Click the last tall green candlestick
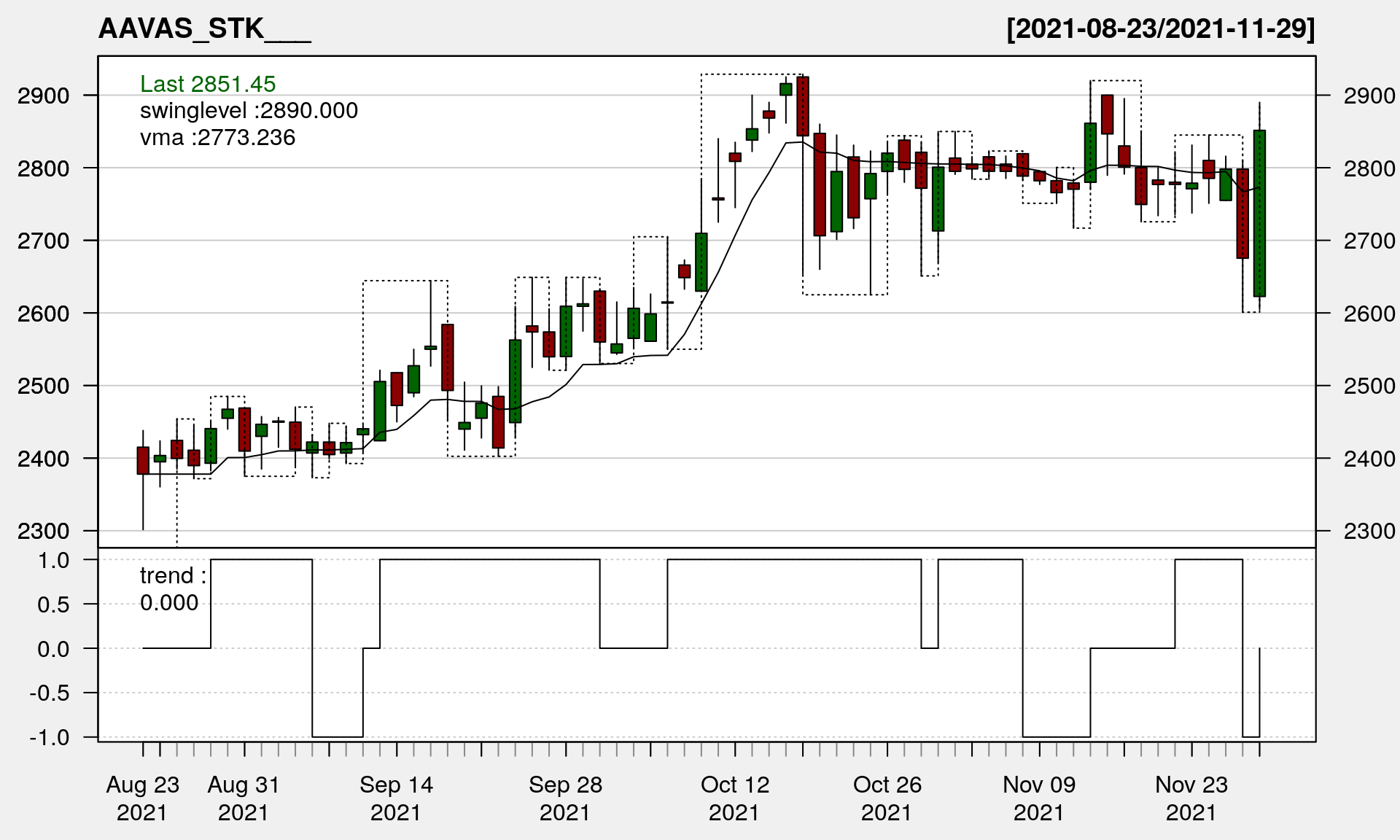This screenshot has height=840, width=1400. point(1259,213)
